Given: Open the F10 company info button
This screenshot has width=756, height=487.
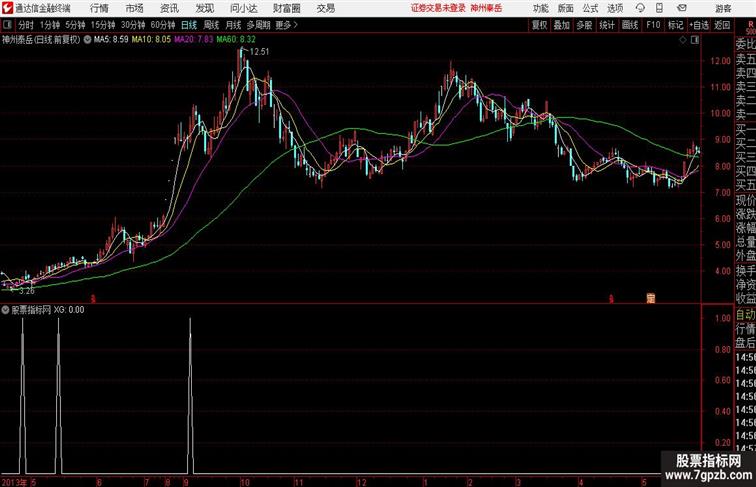Looking at the screenshot, I should click(x=653, y=25).
